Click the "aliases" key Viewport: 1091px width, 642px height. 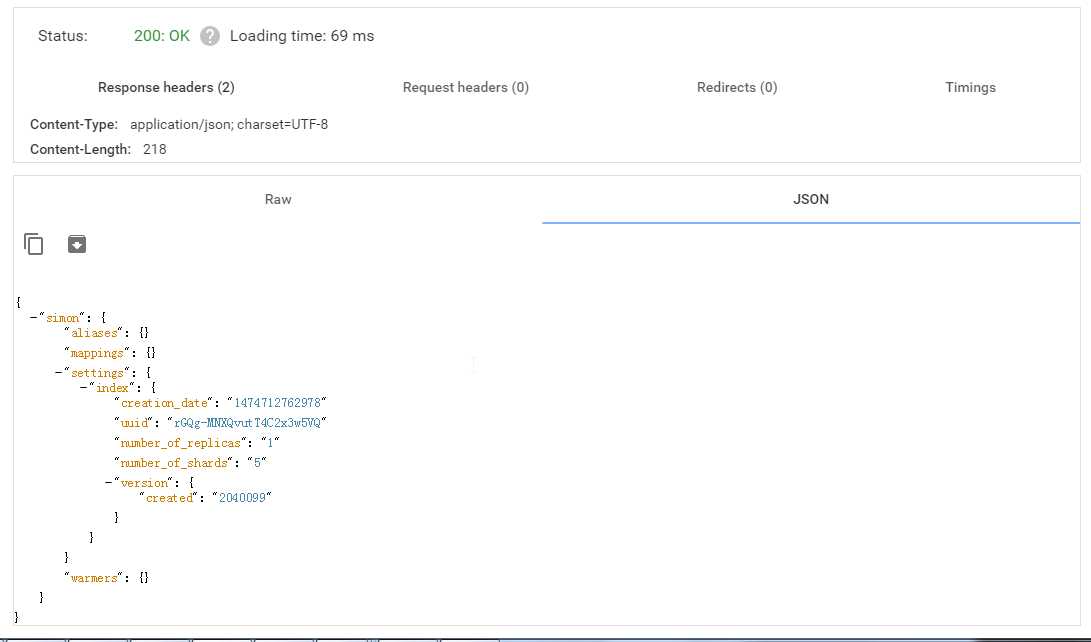pos(93,333)
